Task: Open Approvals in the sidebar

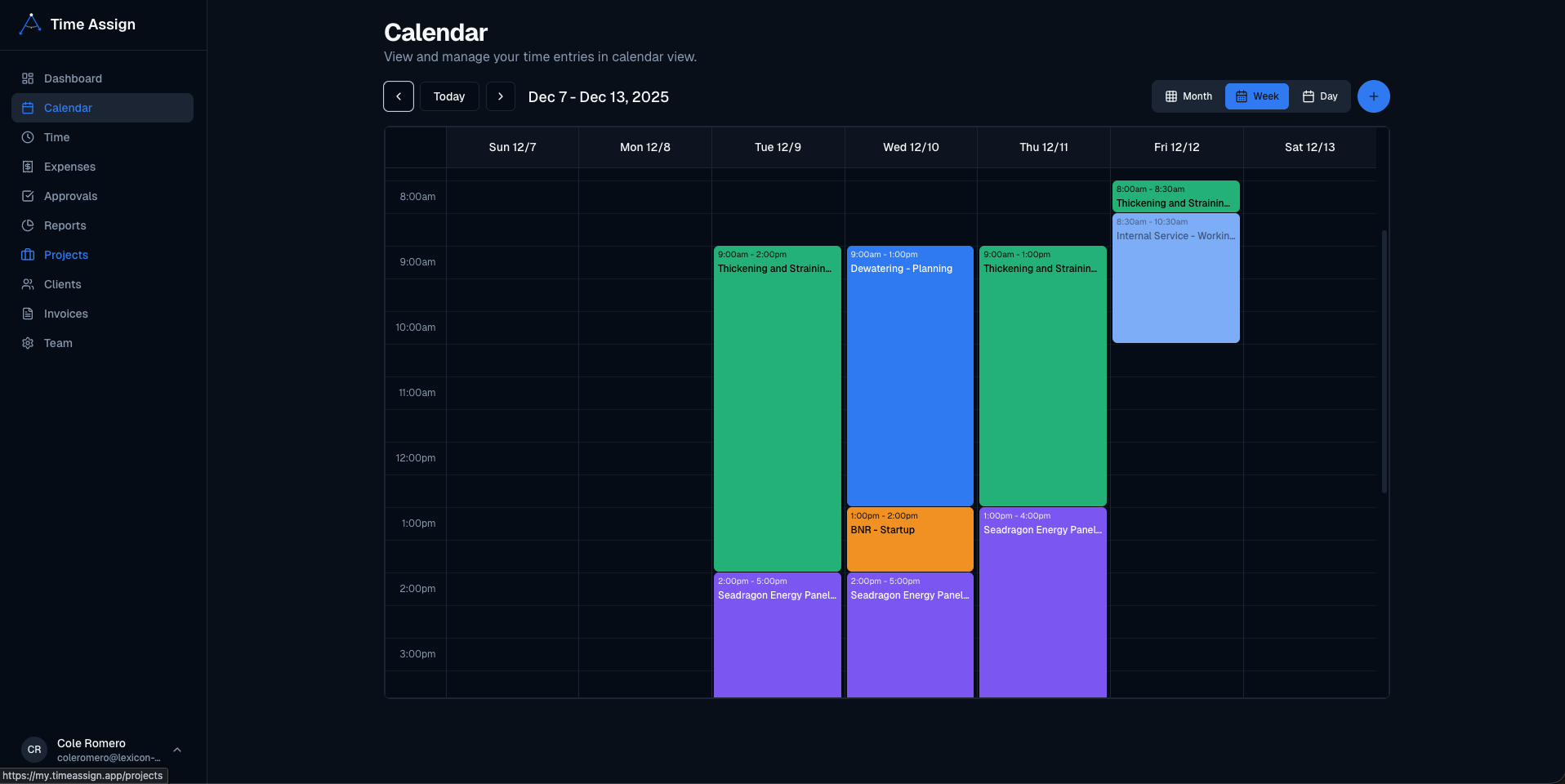Action: click(x=102, y=196)
